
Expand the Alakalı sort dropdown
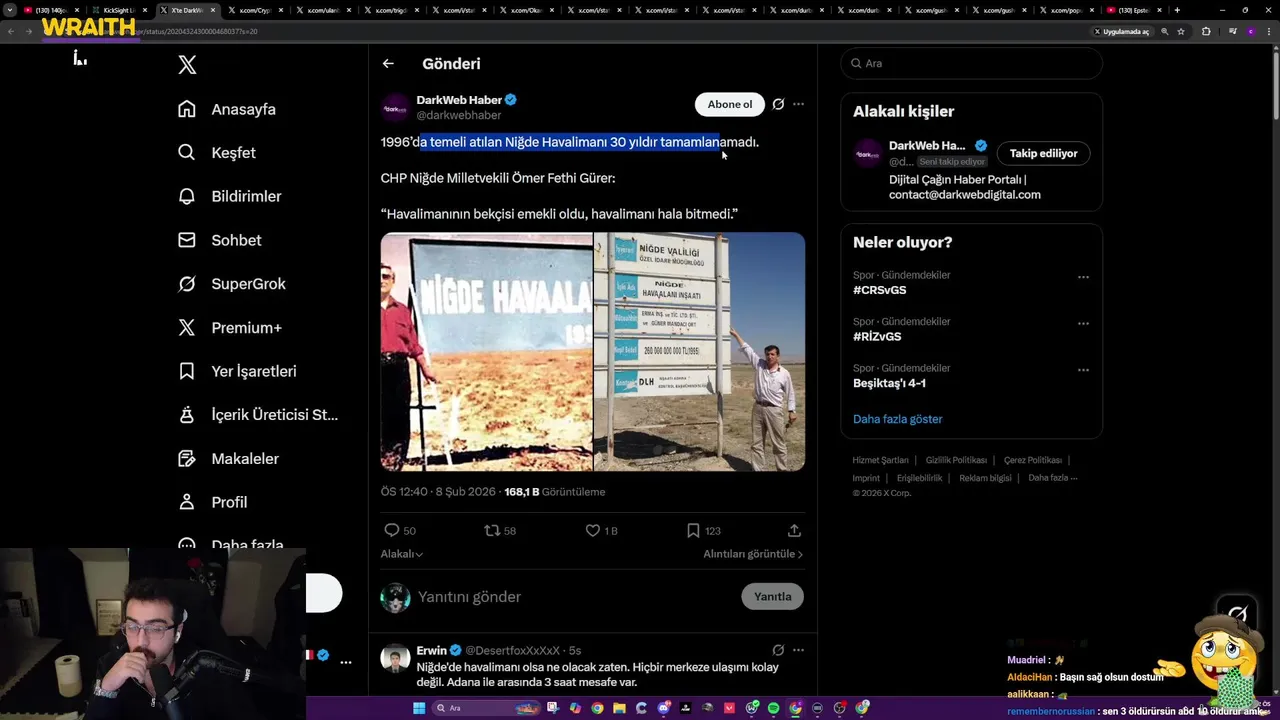[401, 554]
